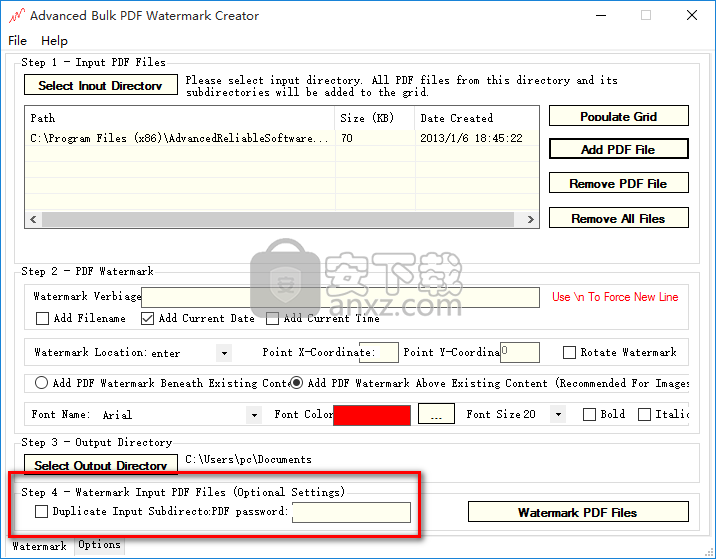
Task: Enable the Italic font checkbox
Action: [x=644, y=414]
